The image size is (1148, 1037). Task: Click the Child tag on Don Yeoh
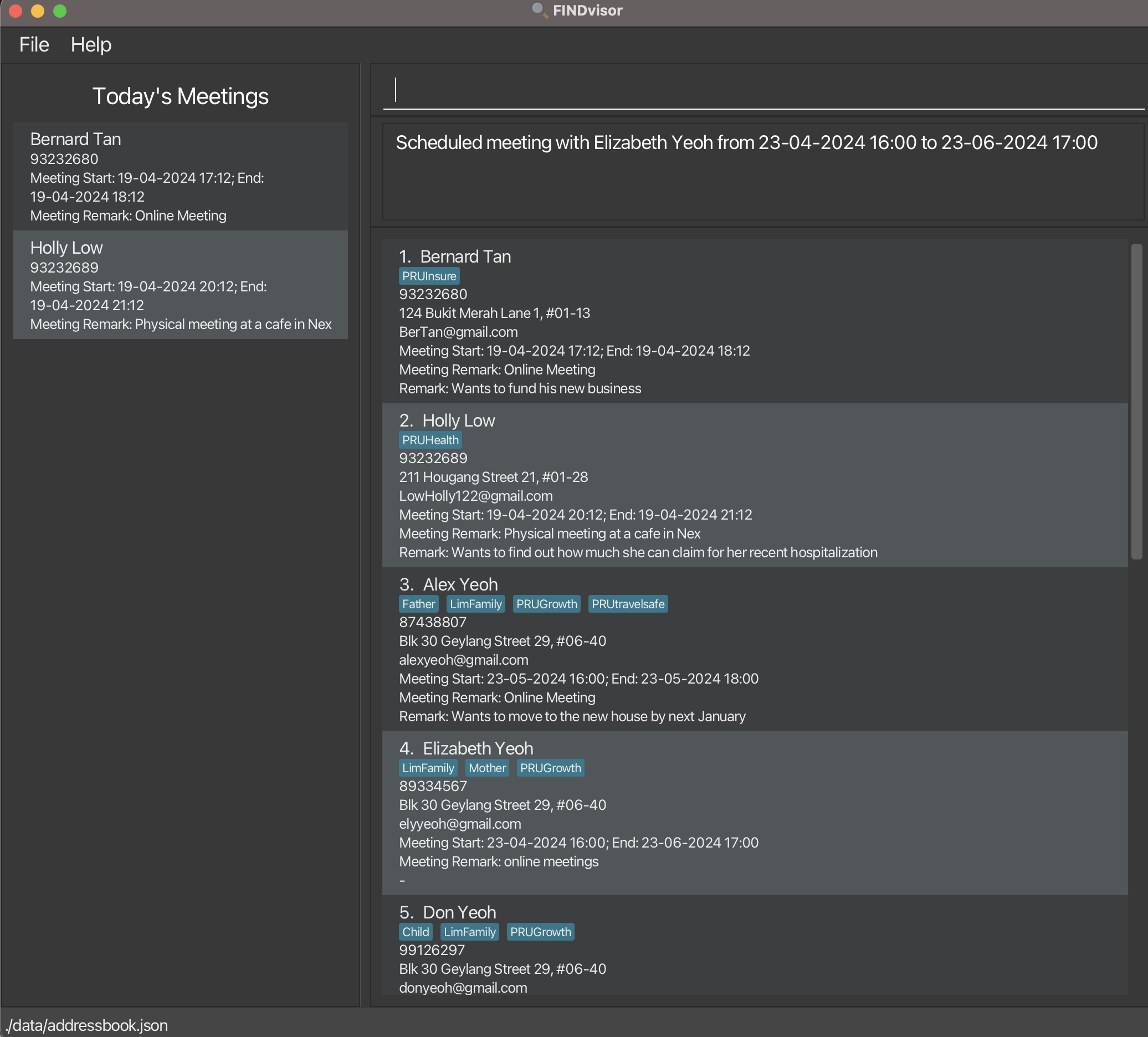tap(415, 932)
